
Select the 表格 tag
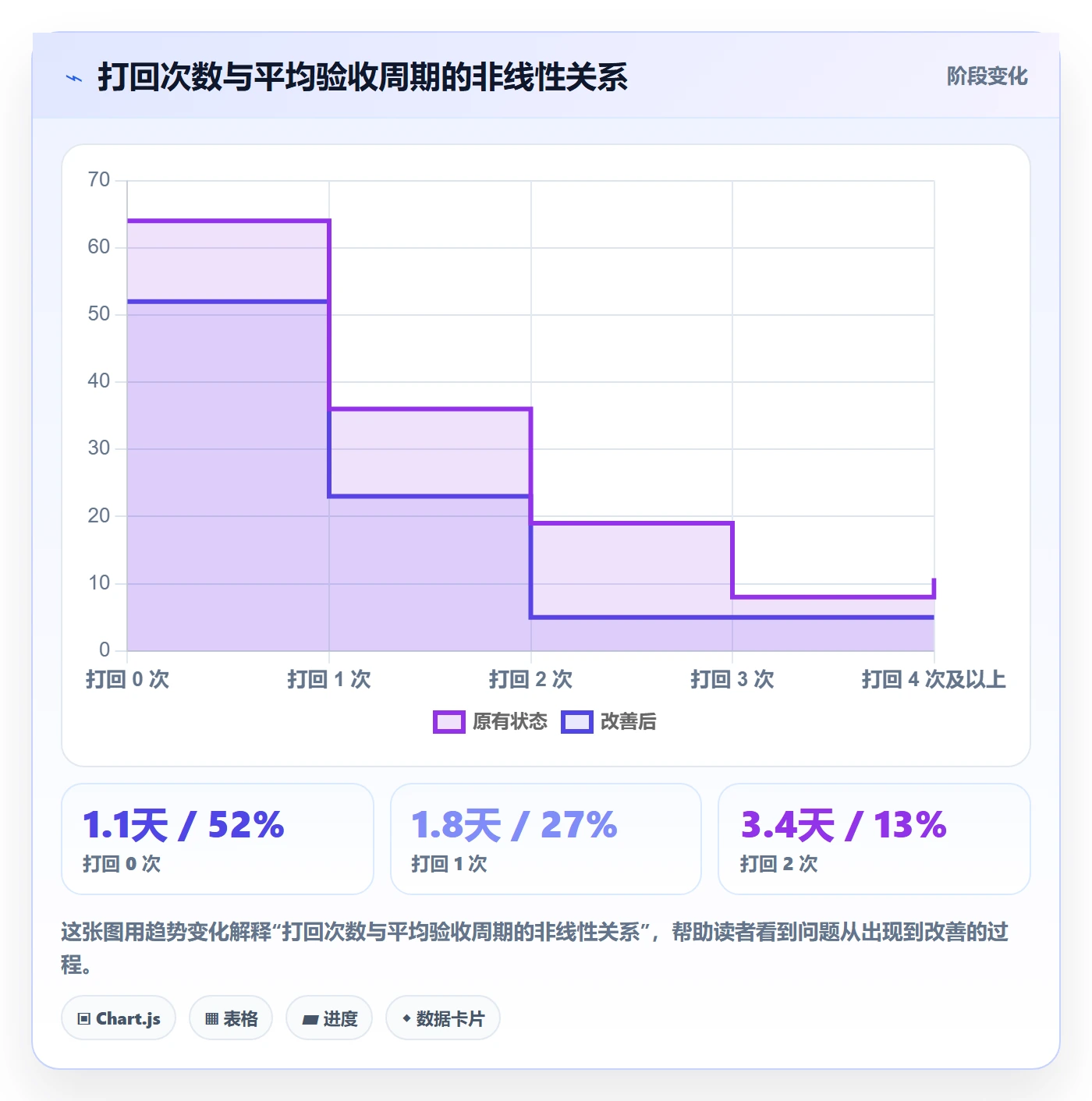click(x=231, y=1018)
